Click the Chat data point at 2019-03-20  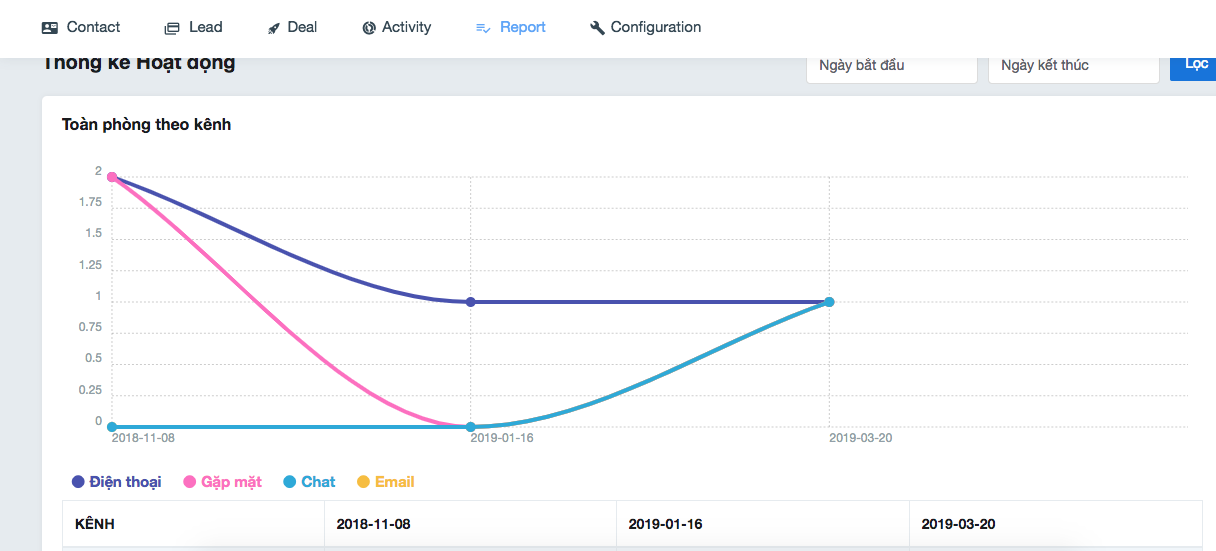click(x=829, y=302)
